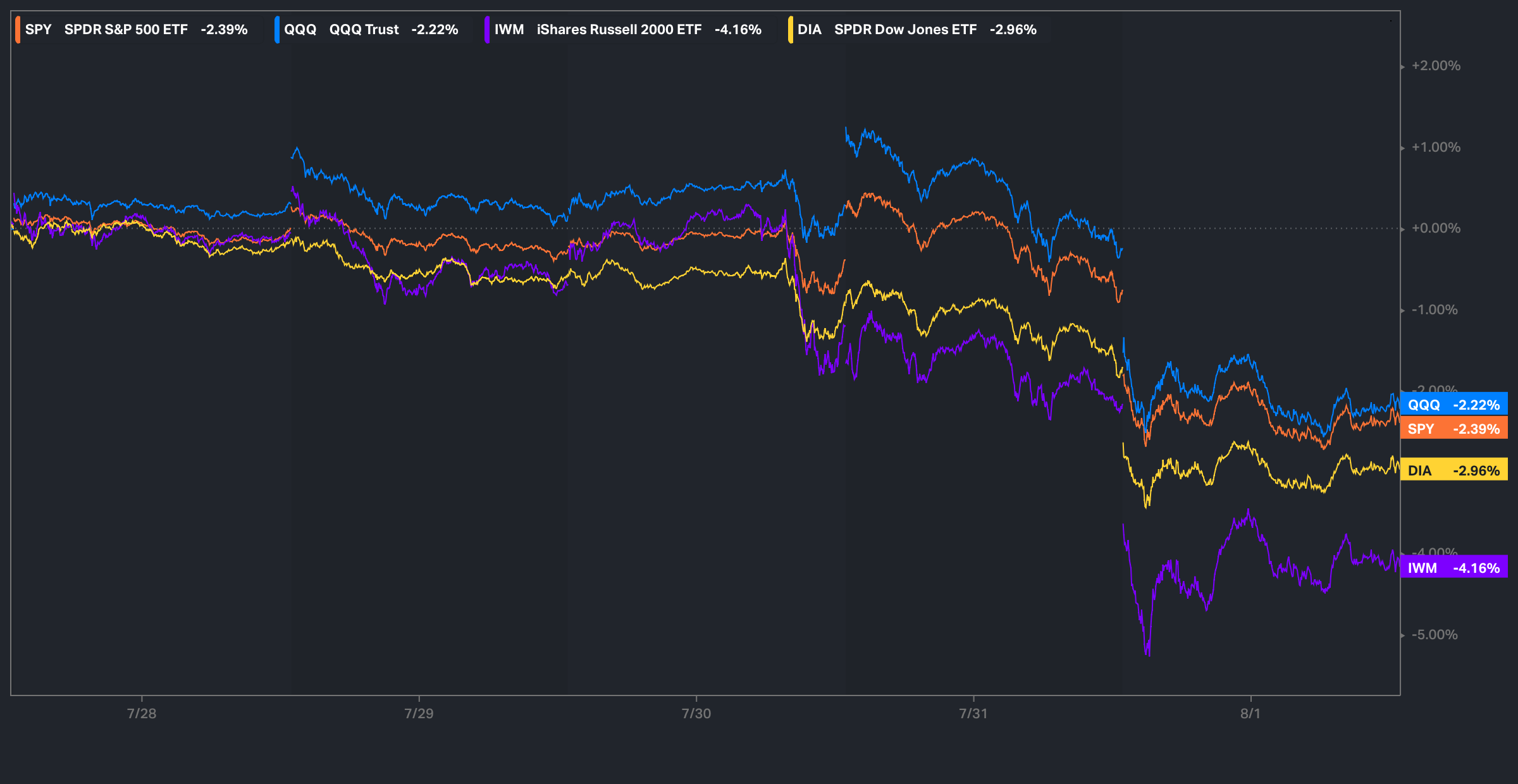Click the purple IWM -4.16% price tag
This screenshot has height=784, width=1518.
[x=1453, y=568]
